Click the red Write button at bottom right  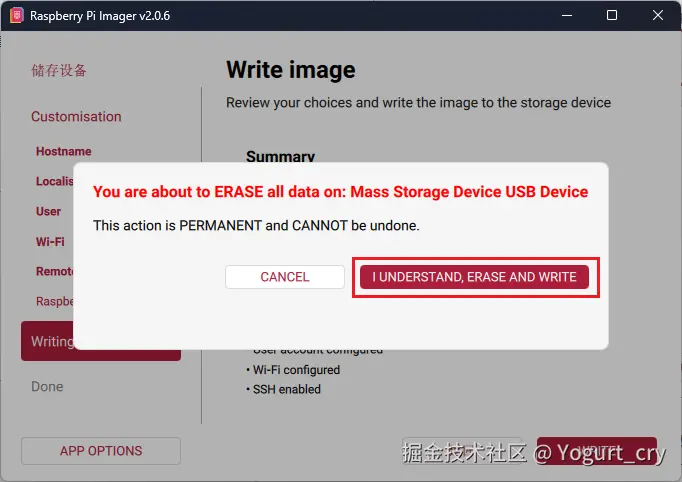[x=596, y=451]
